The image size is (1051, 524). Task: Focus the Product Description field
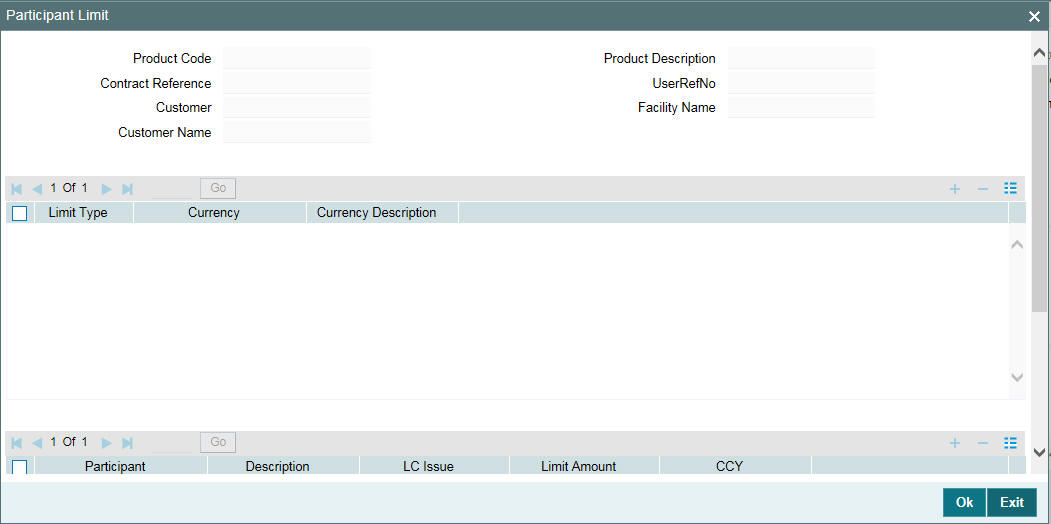click(x=801, y=58)
